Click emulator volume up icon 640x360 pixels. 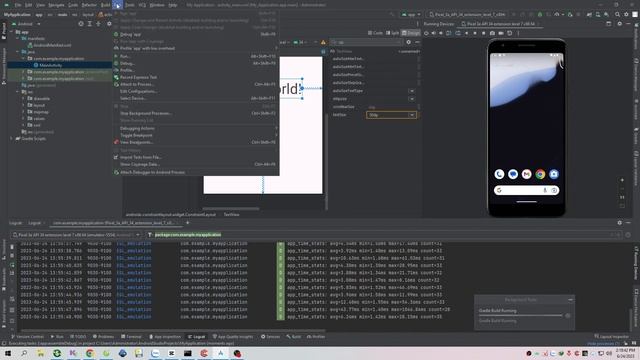(434, 33)
